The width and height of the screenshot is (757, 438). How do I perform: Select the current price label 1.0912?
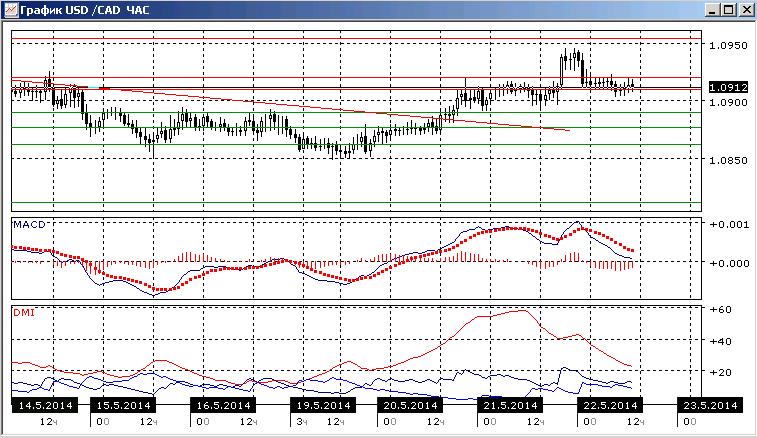(x=728, y=87)
